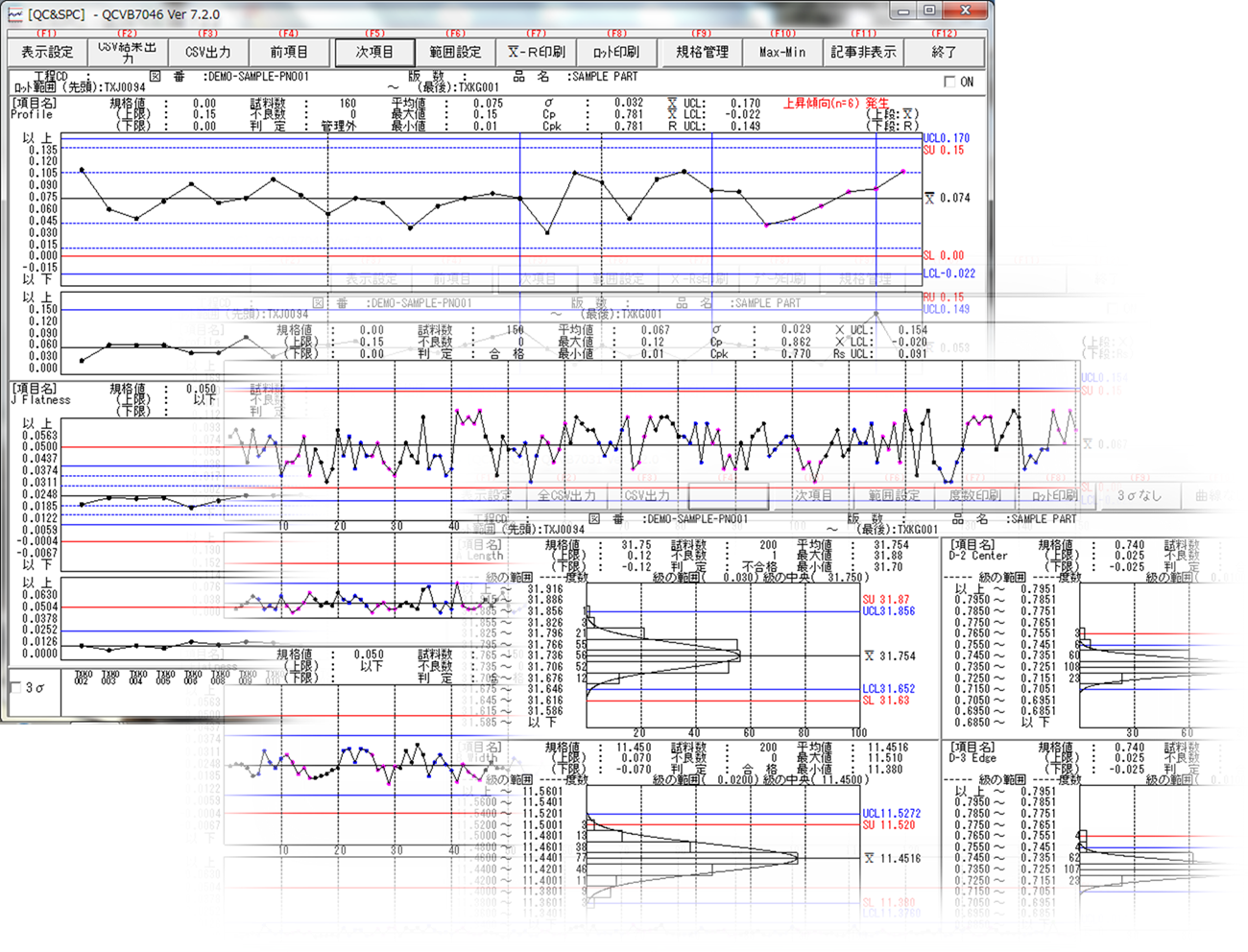Open 範囲設定 (F6) in the main window
The width and height of the screenshot is (1248, 952).
tap(455, 53)
